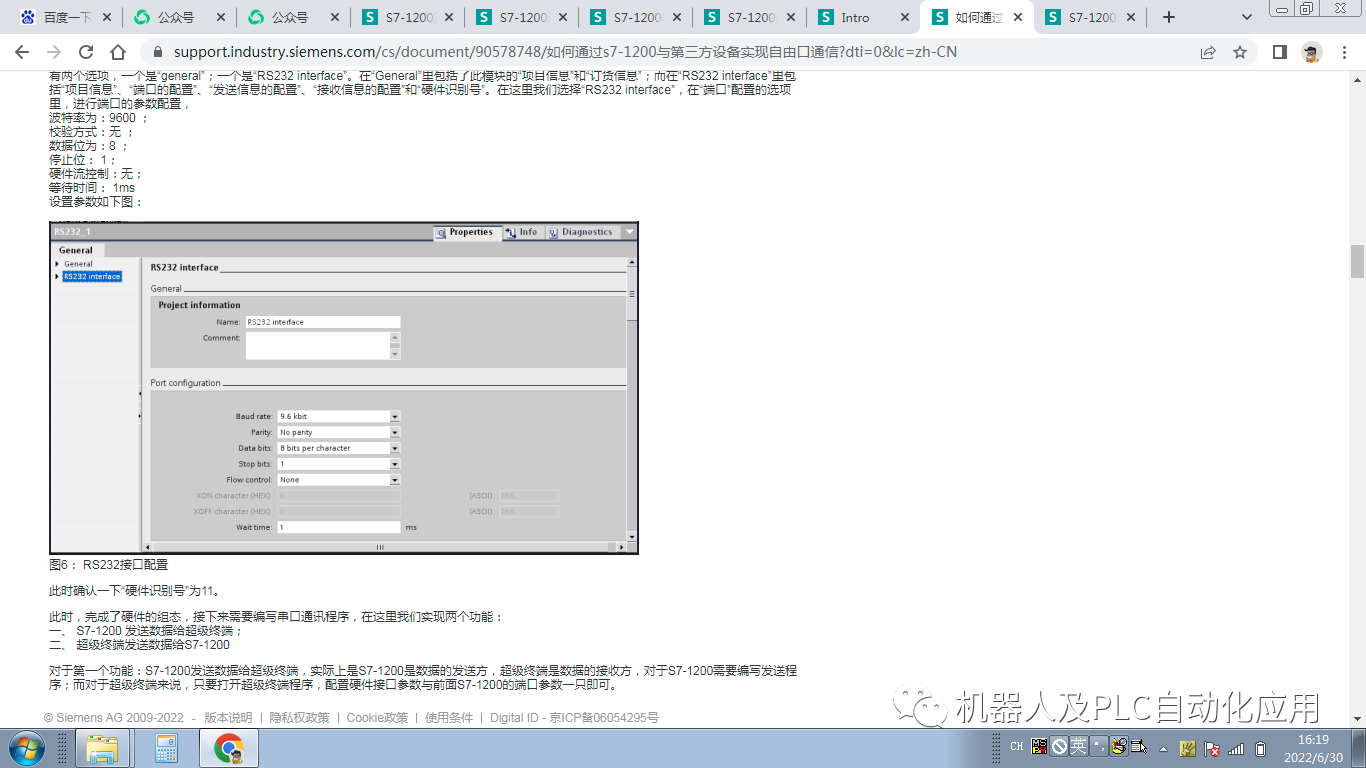1366x768 pixels.
Task: Click the Chrome icon in the taskbar
Action: coord(229,748)
